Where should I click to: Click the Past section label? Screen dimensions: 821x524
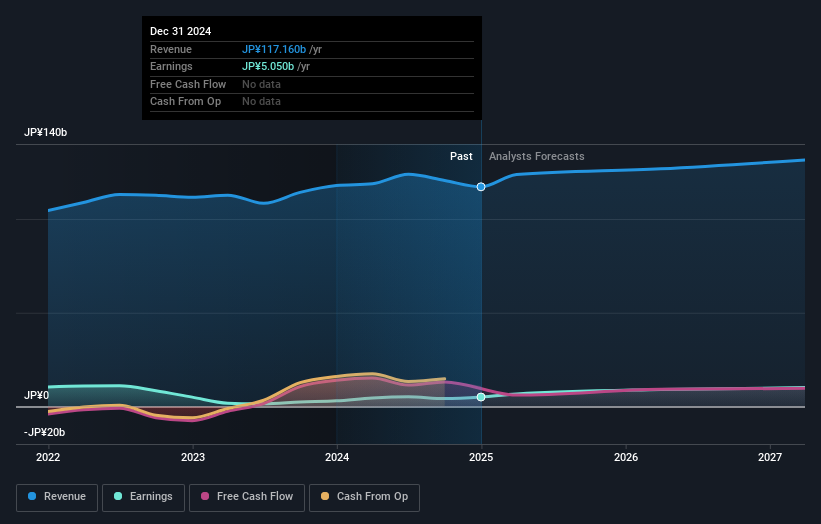(x=461, y=156)
